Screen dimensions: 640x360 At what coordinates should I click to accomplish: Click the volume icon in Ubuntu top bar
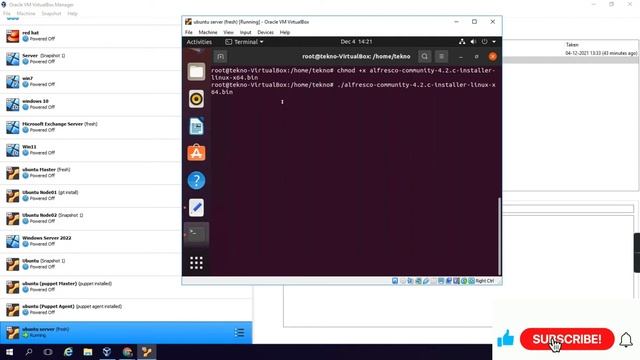coord(473,42)
